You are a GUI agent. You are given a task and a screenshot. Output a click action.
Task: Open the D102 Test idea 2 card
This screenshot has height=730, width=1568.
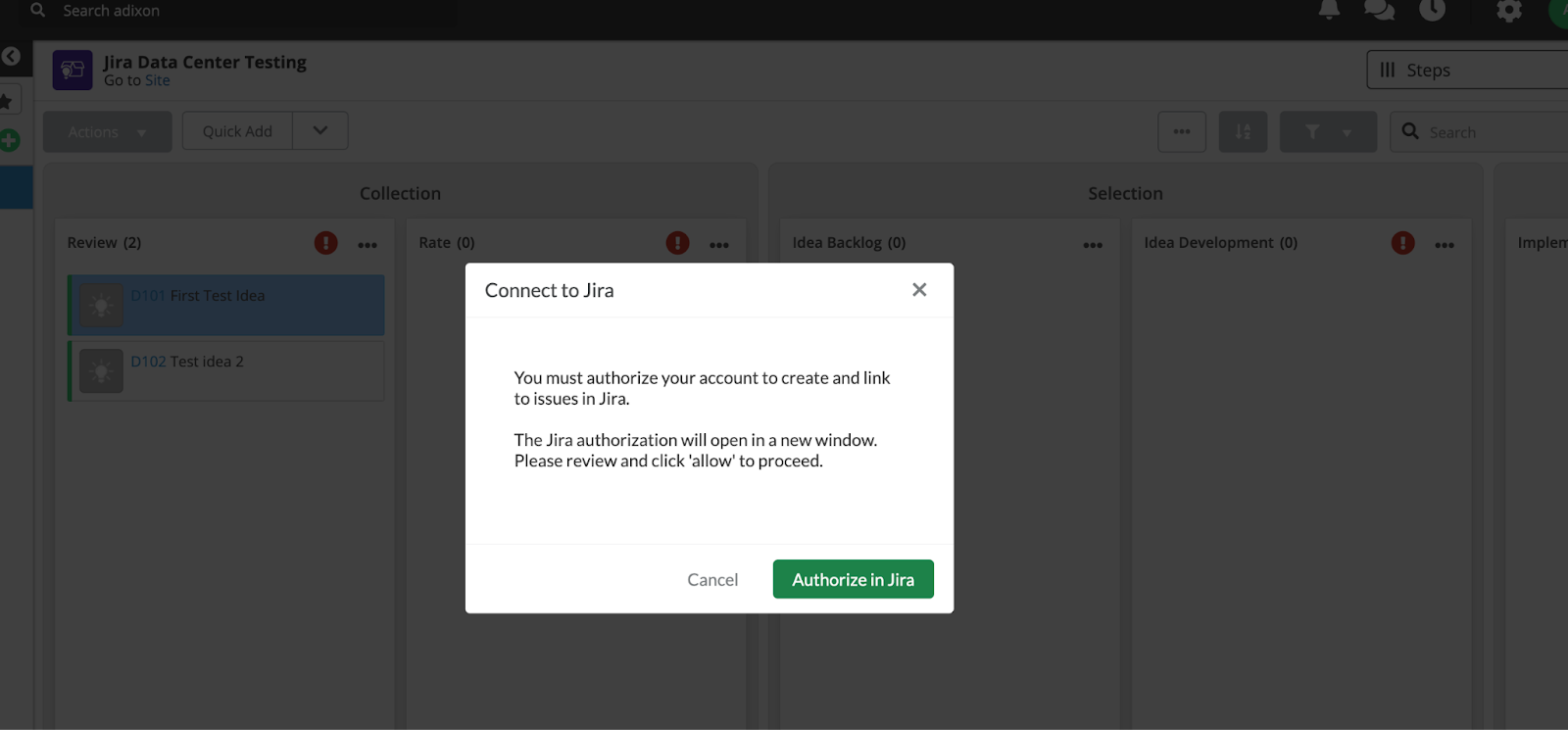pos(226,370)
